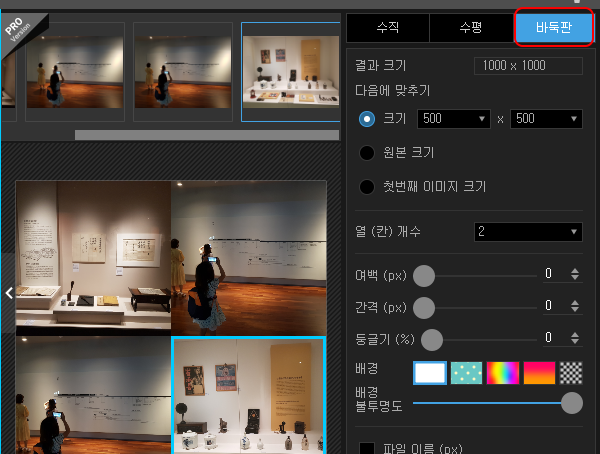Image resolution: width=600 pixels, height=454 pixels.
Task: Choose the teal dotted pattern background
Action: click(466, 373)
